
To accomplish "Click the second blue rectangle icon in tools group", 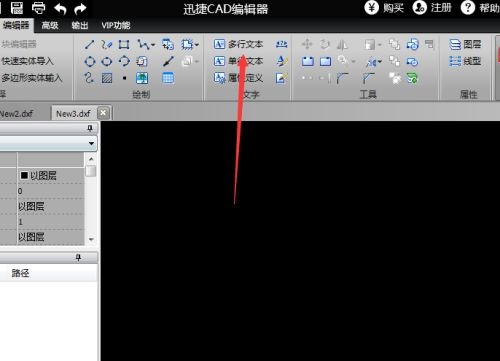I will (x=325, y=61).
